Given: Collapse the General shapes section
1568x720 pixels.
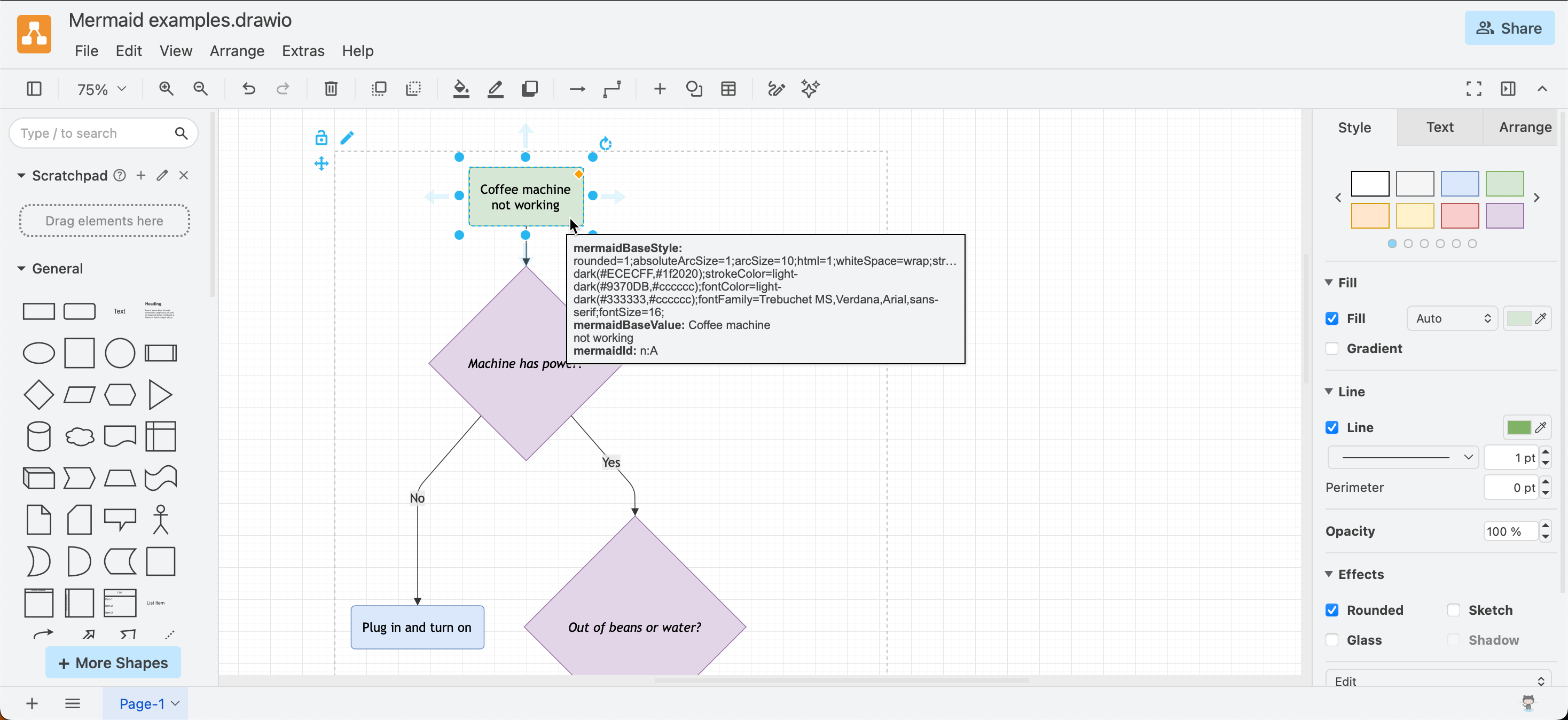Looking at the screenshot, I should click(21, 269).
